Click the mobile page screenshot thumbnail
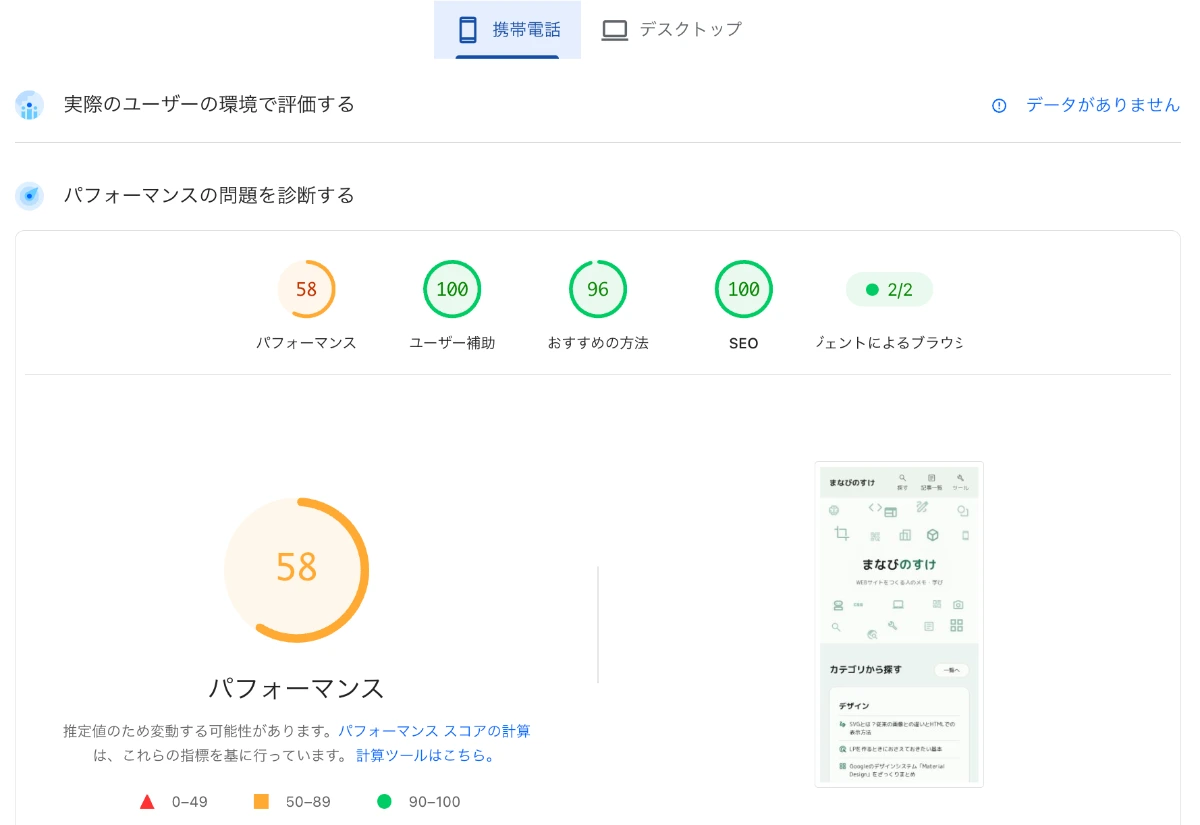Screen dimensions: 1200x825 899,624
